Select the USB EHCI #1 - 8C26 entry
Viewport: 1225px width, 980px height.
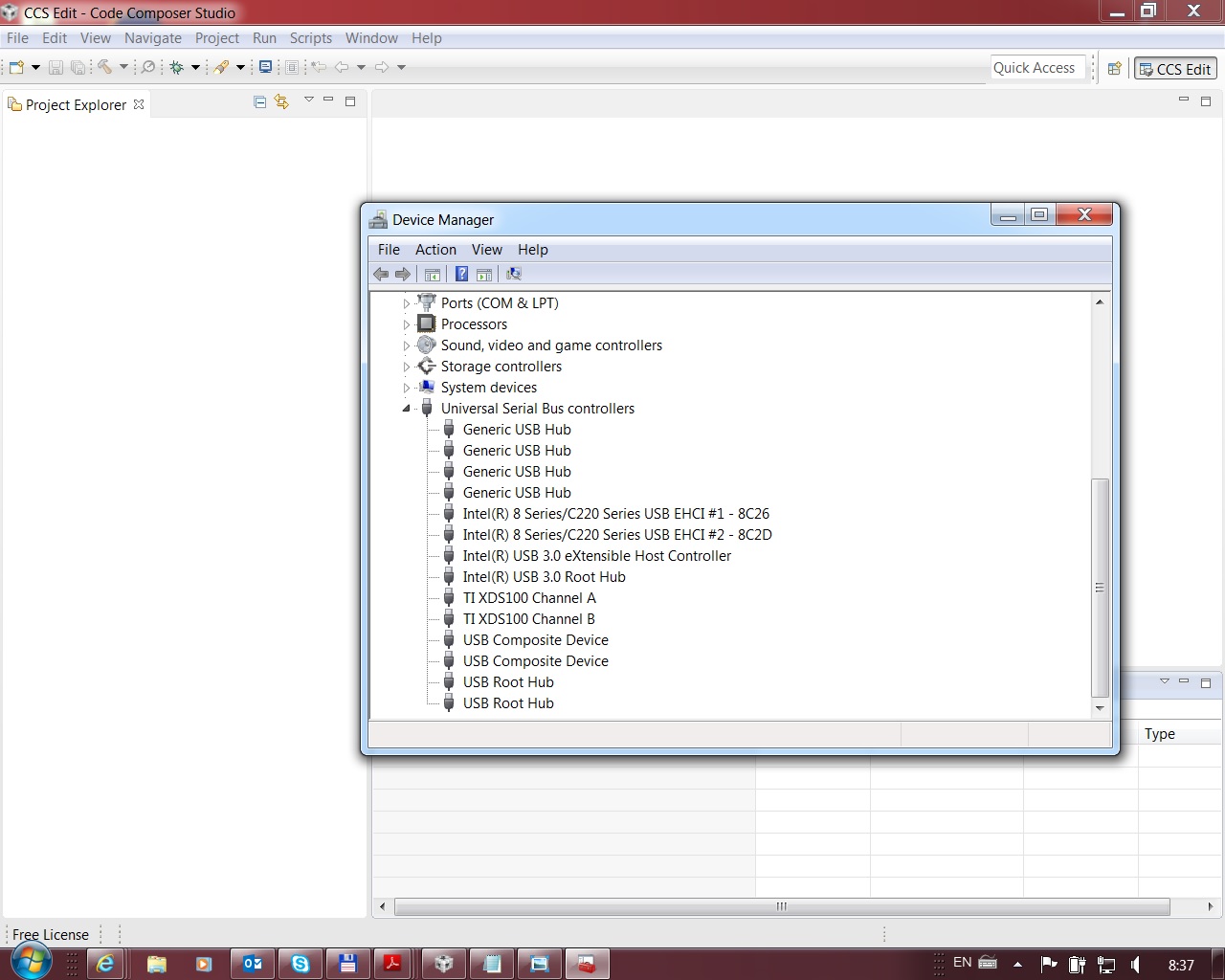[616, 514]
